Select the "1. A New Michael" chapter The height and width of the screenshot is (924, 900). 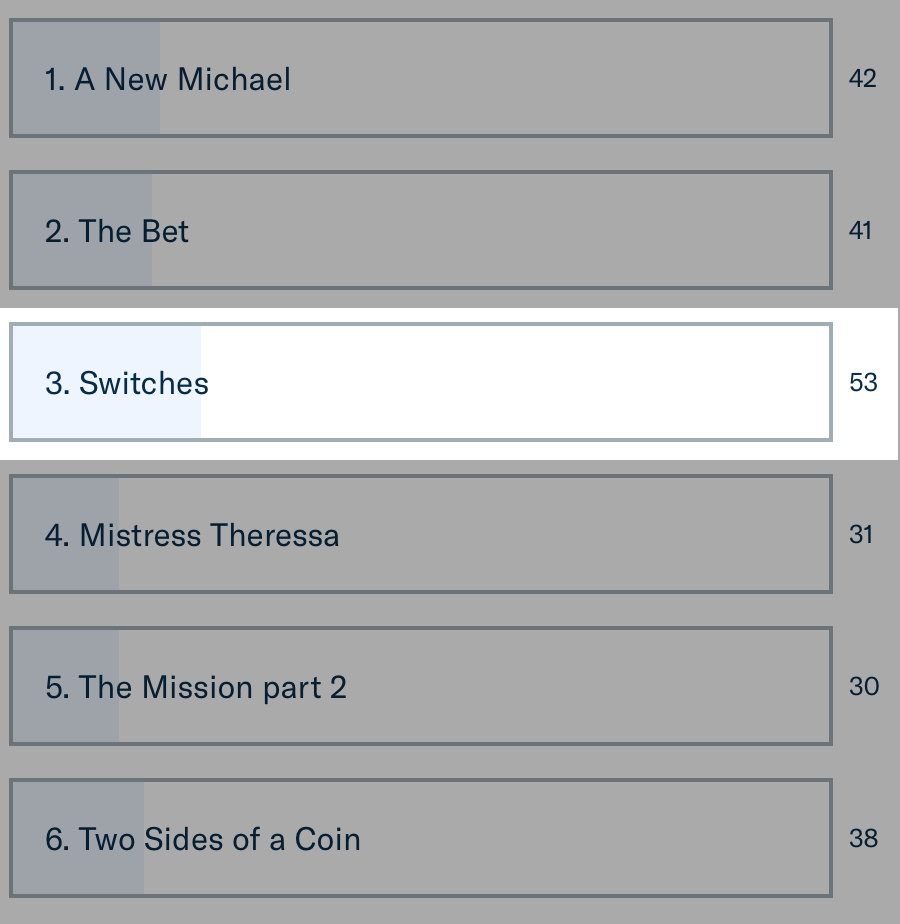coord(168,79)
